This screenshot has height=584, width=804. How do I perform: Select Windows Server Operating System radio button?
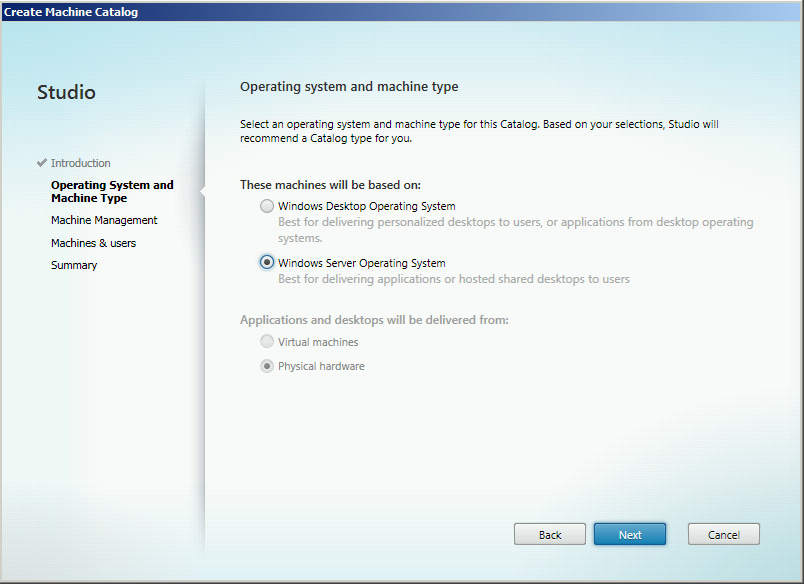[267, 263]
